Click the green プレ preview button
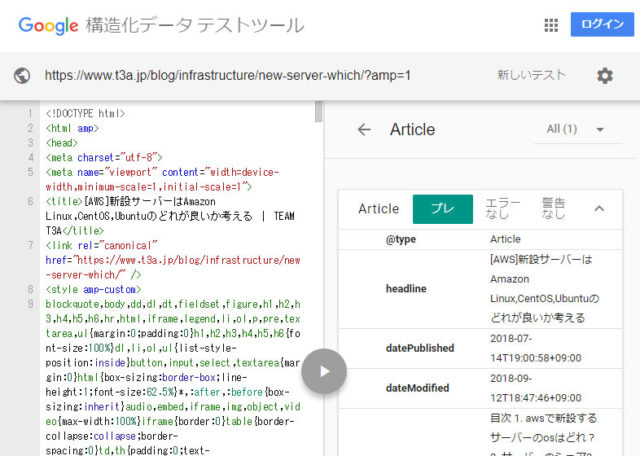 [443, 209]
